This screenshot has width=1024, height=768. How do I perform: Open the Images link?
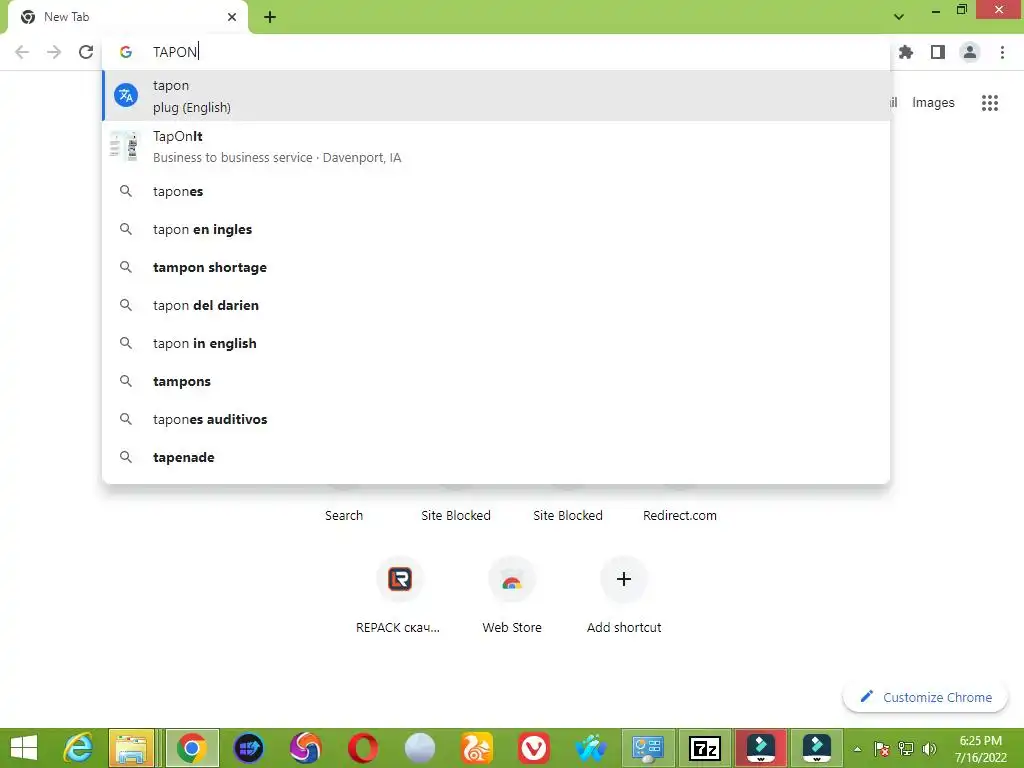pyautogui.click(x=933, y=103)
